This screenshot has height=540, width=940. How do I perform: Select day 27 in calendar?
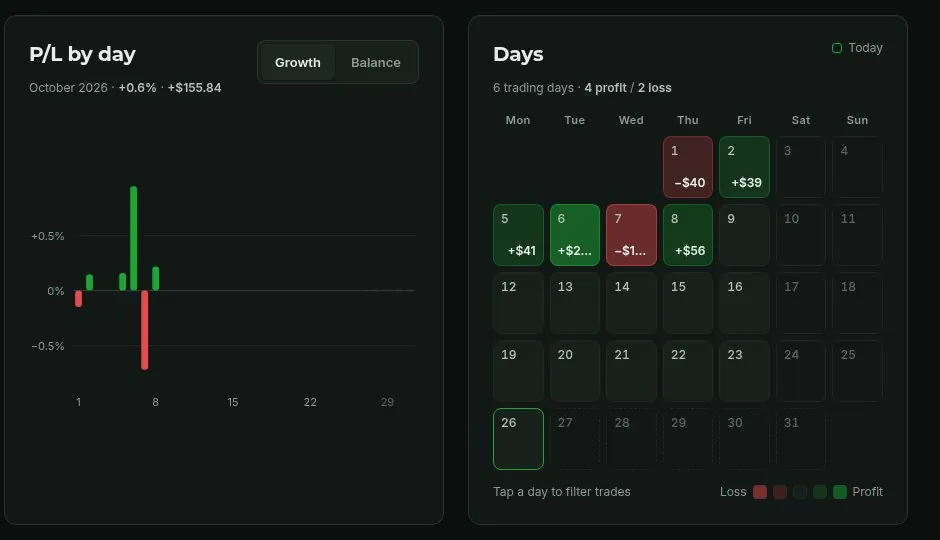coord(574,439)
